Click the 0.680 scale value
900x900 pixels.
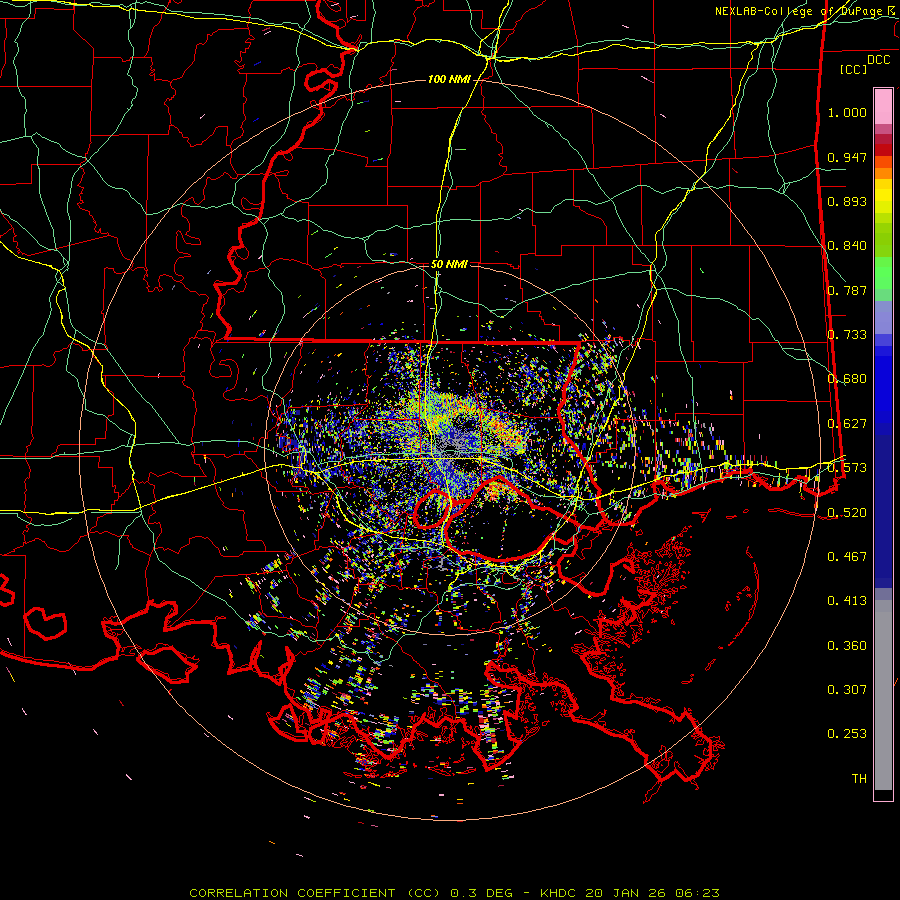pos(847,379)
